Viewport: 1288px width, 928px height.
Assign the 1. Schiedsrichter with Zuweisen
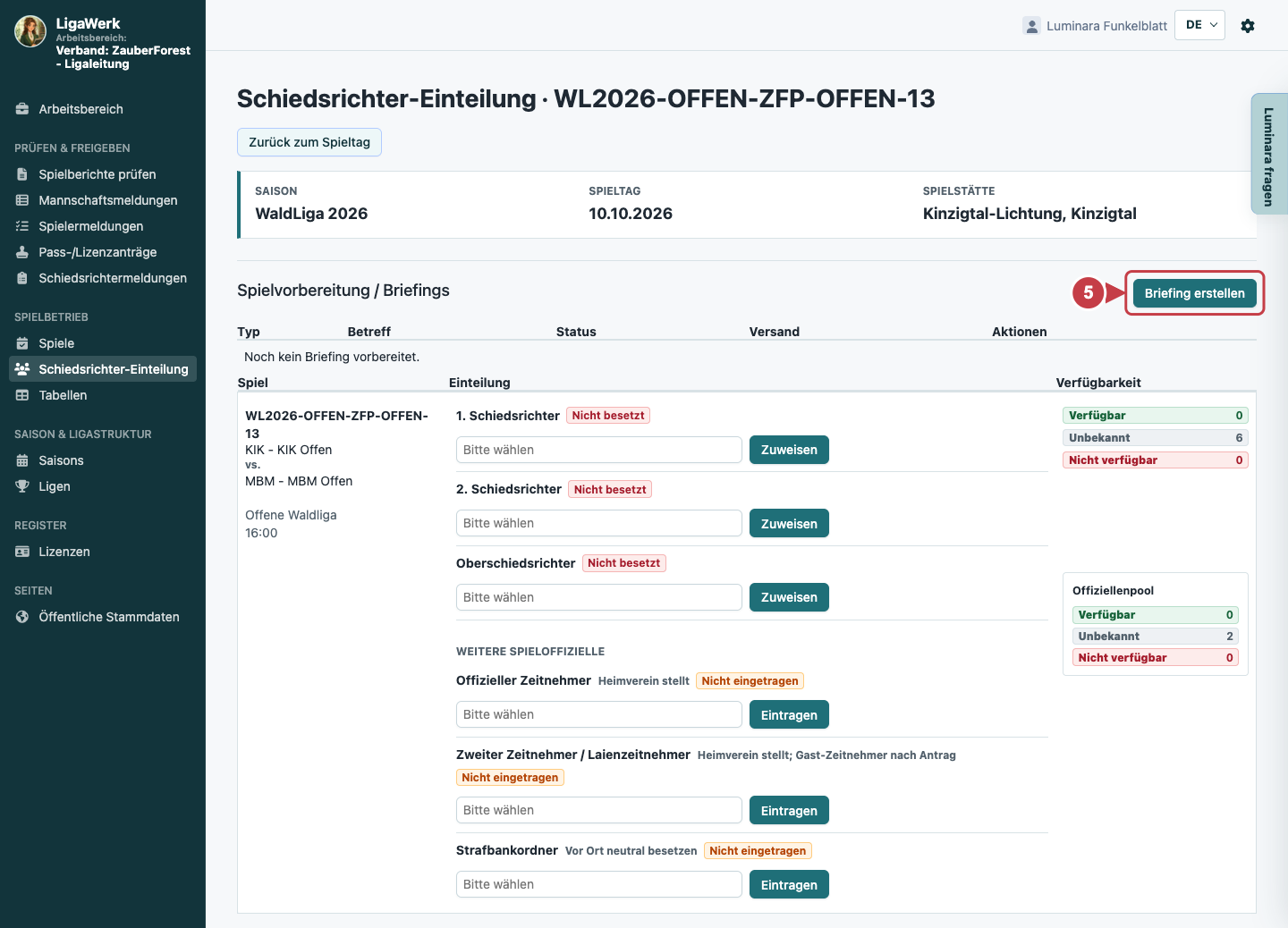[x=789, y=450]
